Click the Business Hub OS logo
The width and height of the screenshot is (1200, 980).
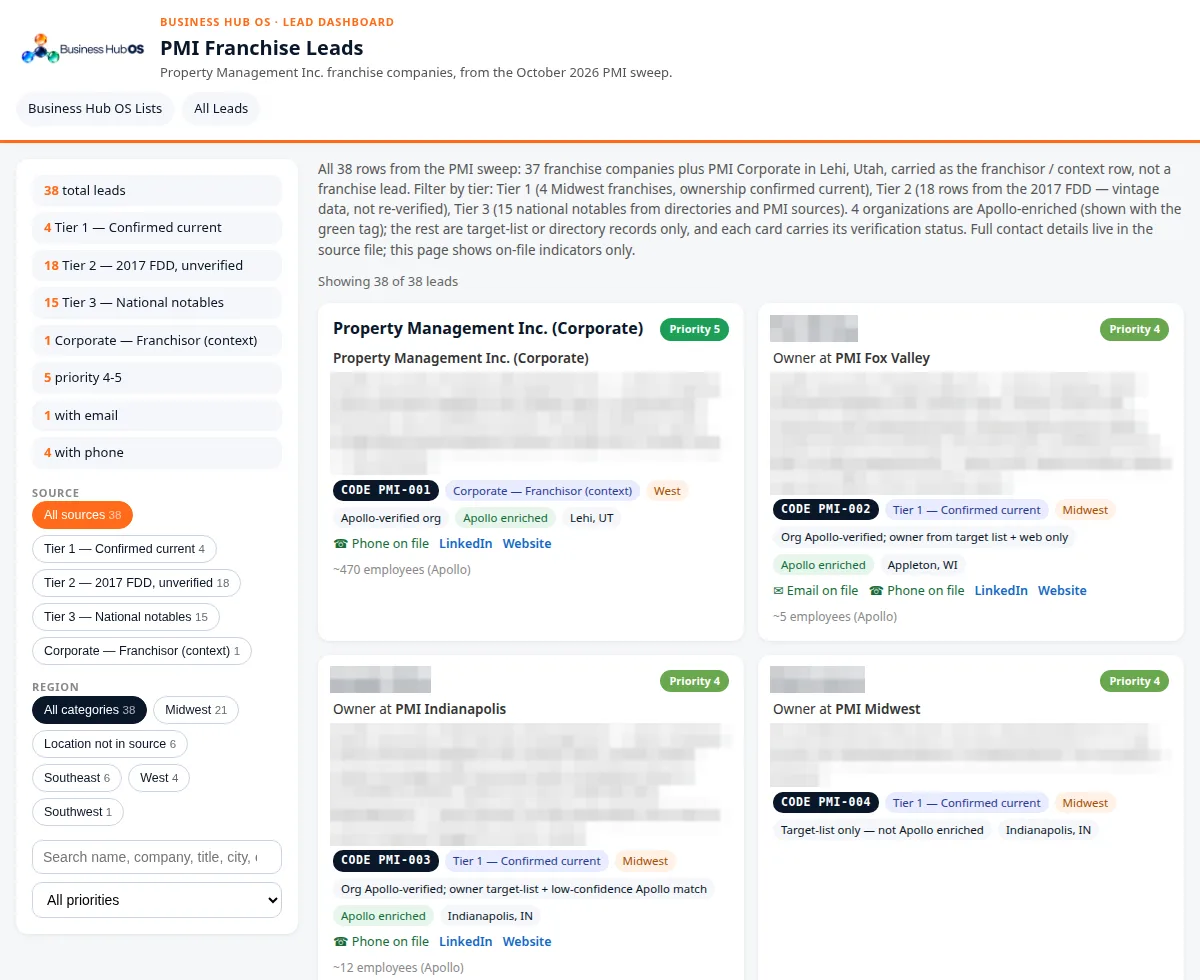[x=83, y=48]
